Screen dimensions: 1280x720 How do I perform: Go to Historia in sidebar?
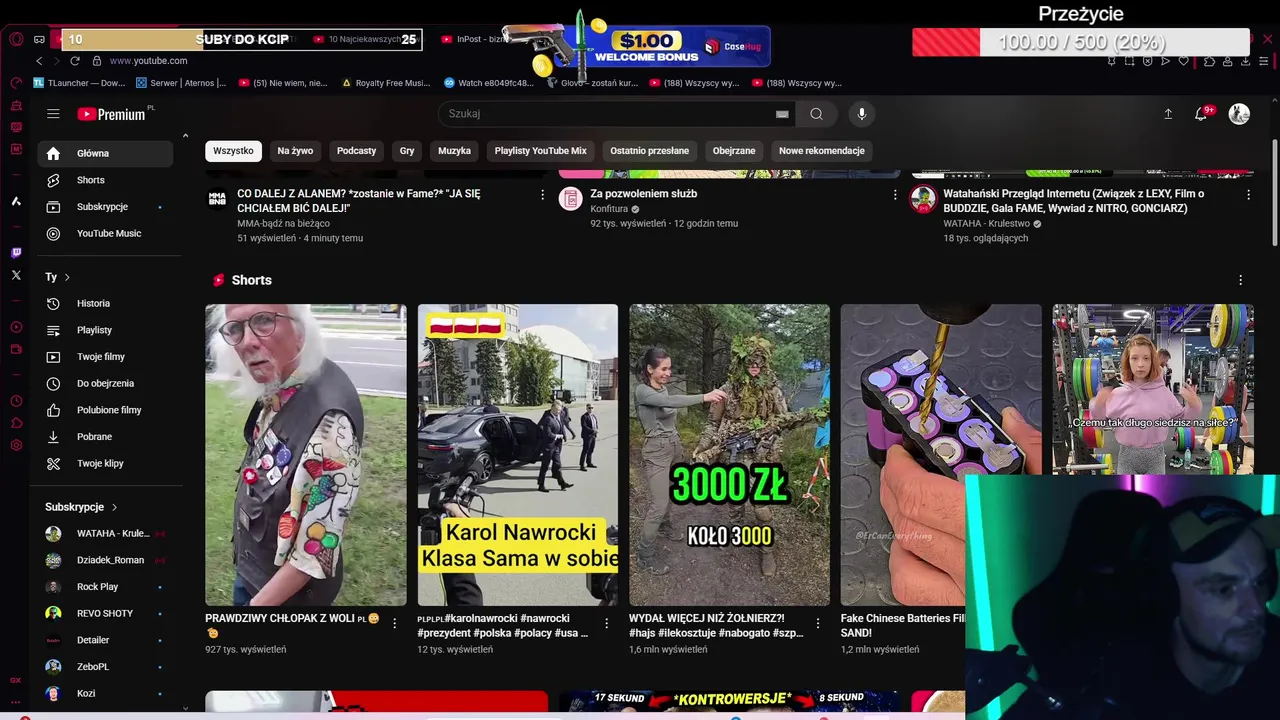(105, 303)
